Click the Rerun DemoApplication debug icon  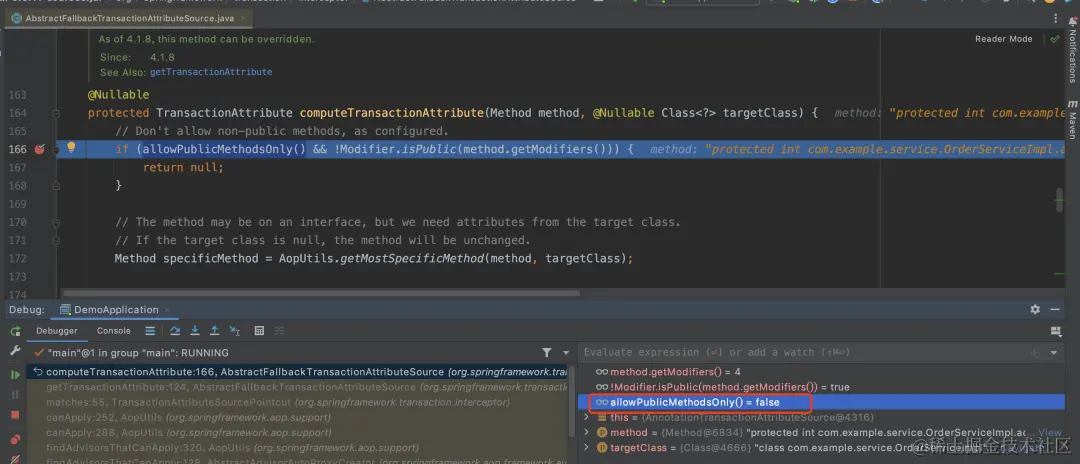[x=15, y=331]
